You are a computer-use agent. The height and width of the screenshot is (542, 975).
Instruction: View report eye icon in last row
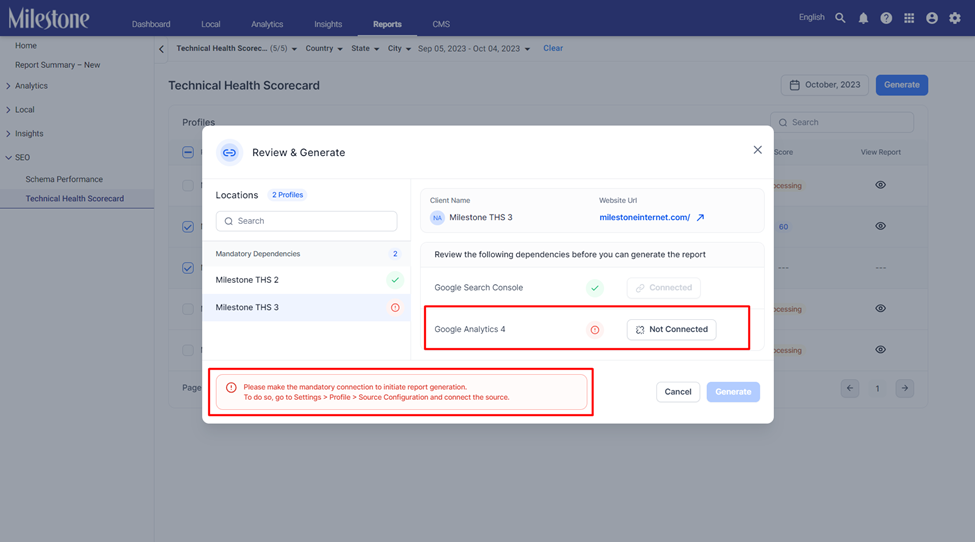click(880, 349)
